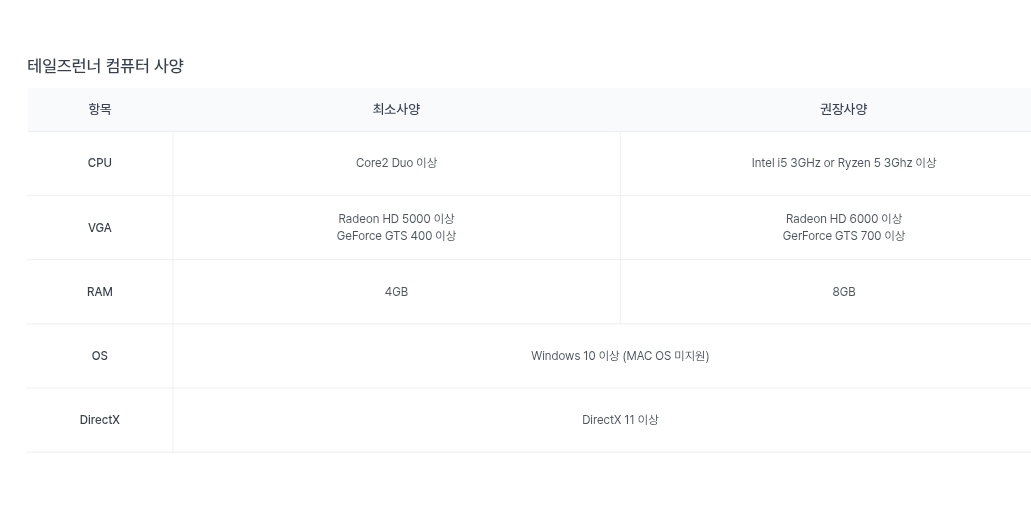Image resolution: width=1031 pixels, height=520 pixels.
Task: Select Radeon HD 5000 이상 text
Action: point(396,218)
